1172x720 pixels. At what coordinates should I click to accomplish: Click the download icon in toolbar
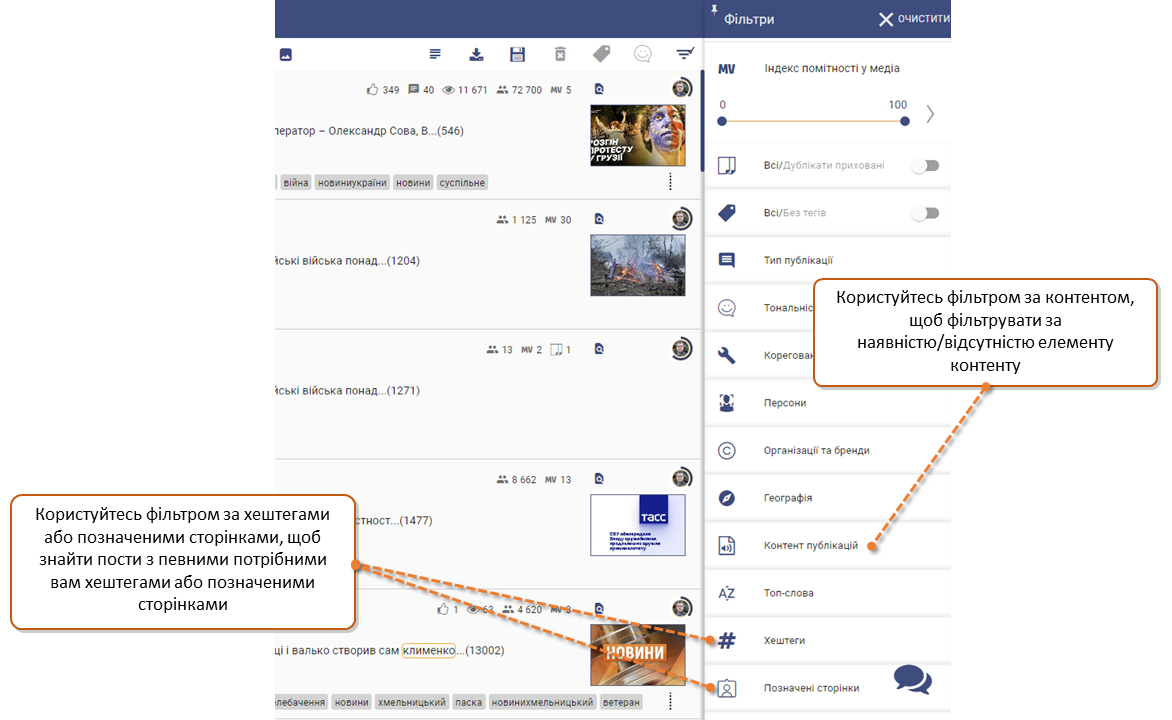476,54
